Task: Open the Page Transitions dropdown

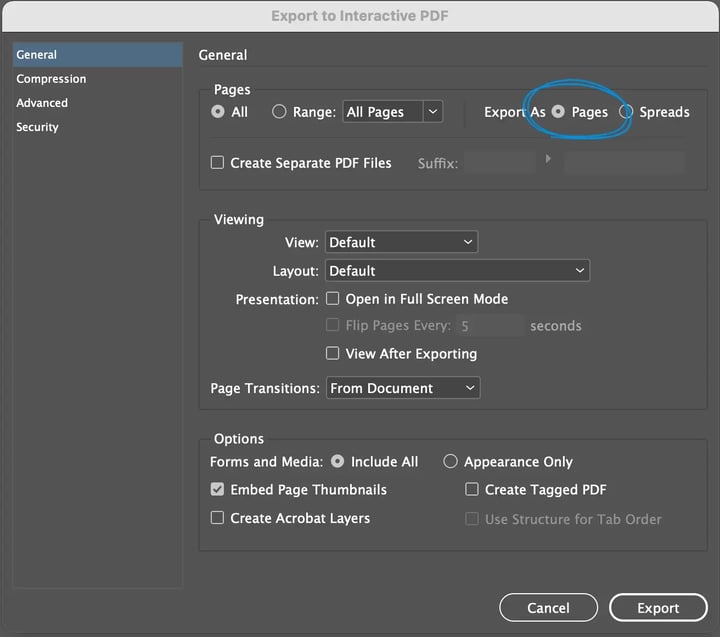Action: [403, 388]
